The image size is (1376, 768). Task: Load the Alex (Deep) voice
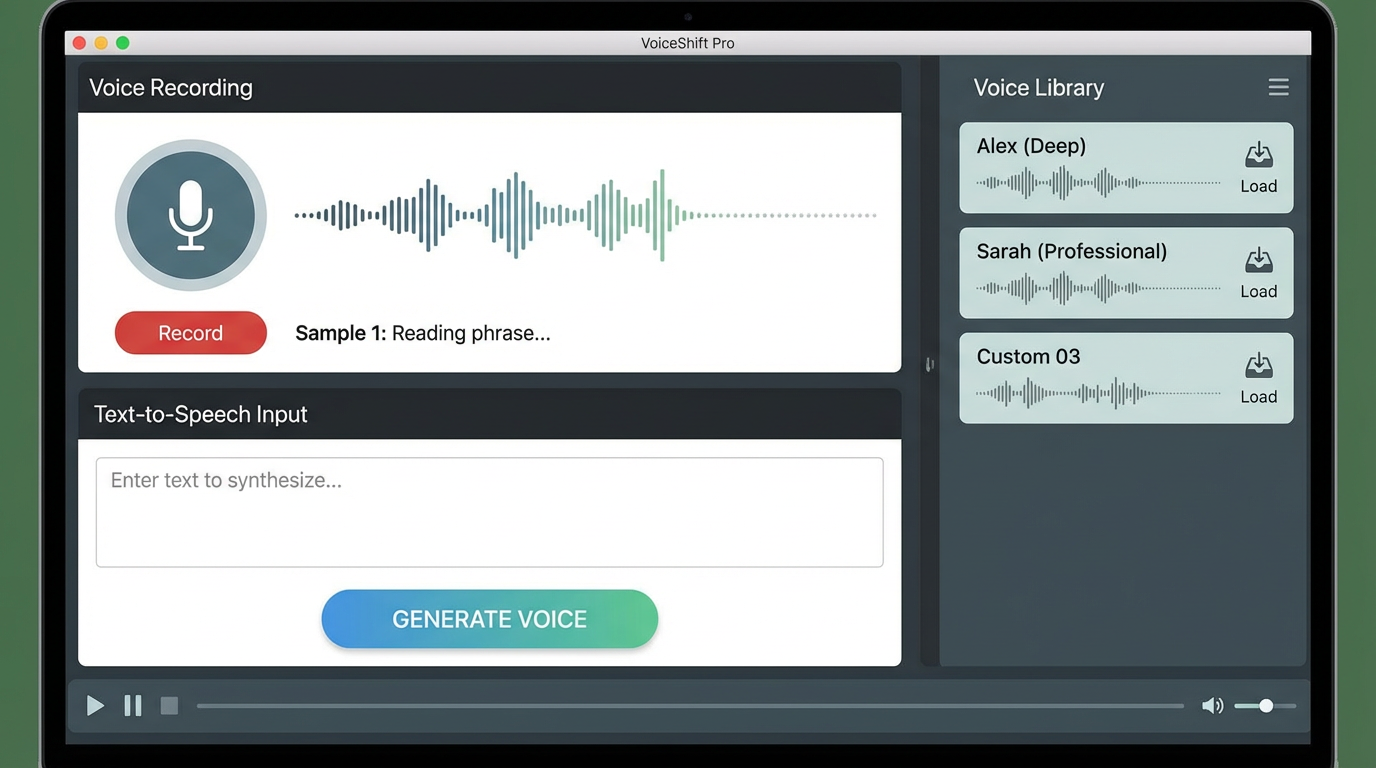point(1258,167)
